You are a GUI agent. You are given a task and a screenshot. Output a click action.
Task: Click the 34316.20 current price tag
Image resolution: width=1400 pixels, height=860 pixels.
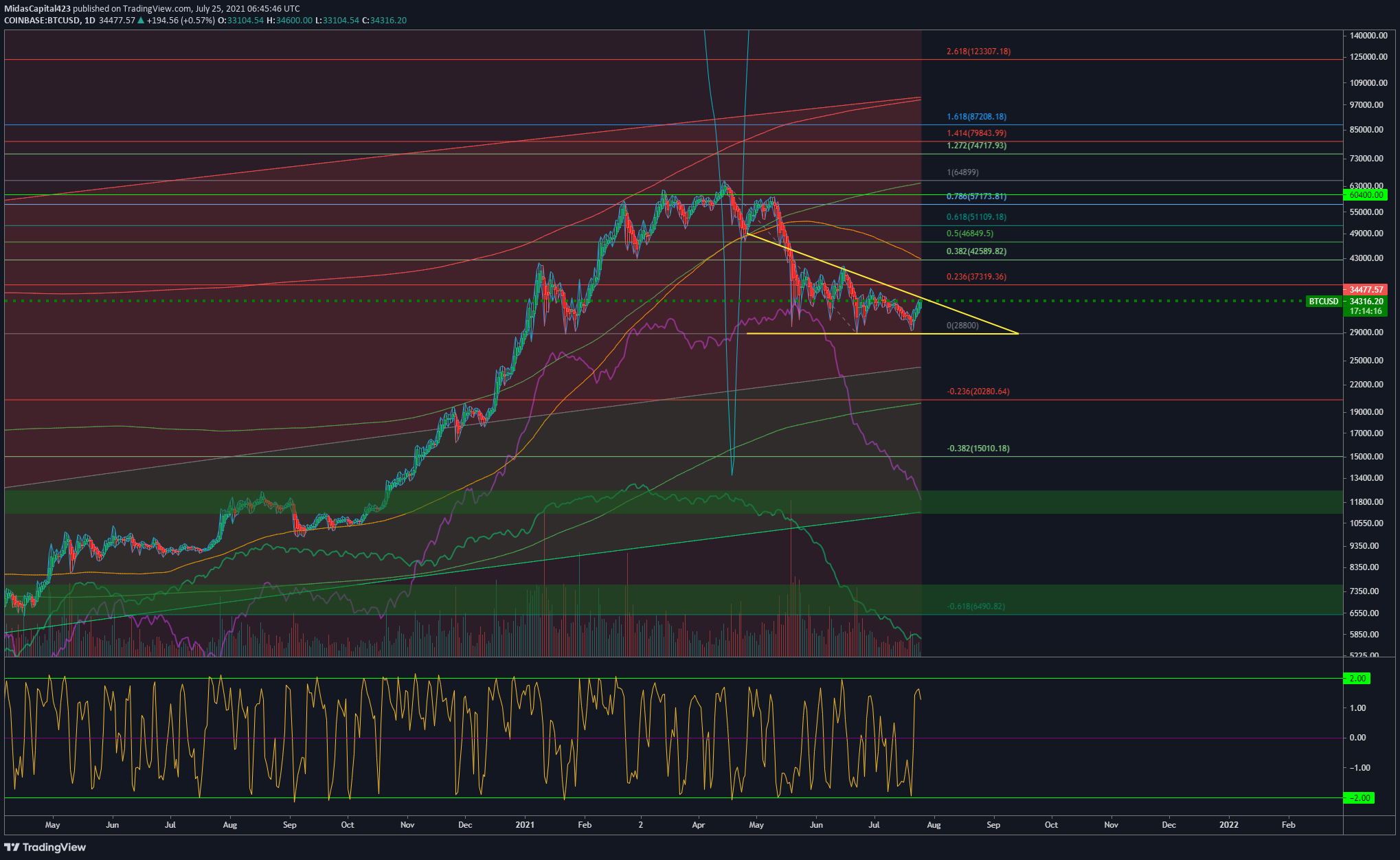click(x=1365, y=302)
